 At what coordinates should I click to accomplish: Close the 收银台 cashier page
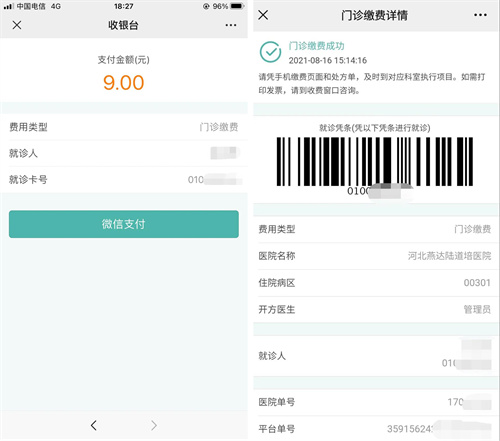point(17,25)
